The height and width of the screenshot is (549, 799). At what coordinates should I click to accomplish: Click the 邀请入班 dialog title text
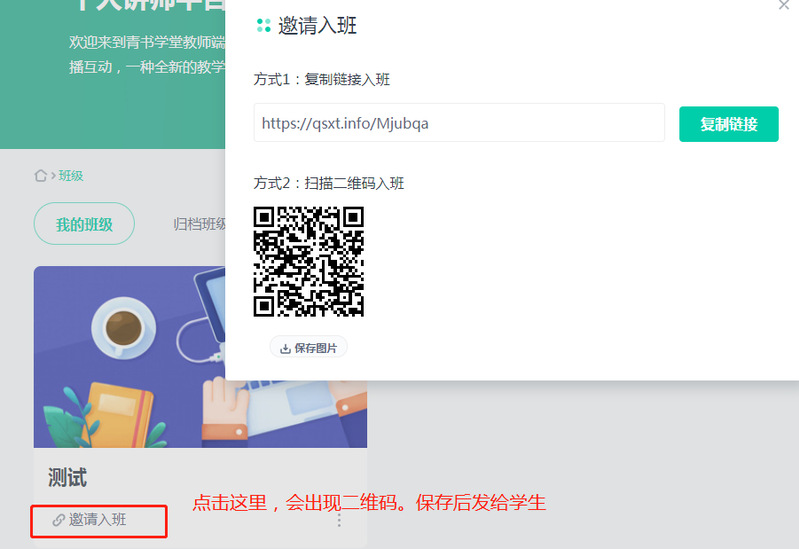[318, 26]
